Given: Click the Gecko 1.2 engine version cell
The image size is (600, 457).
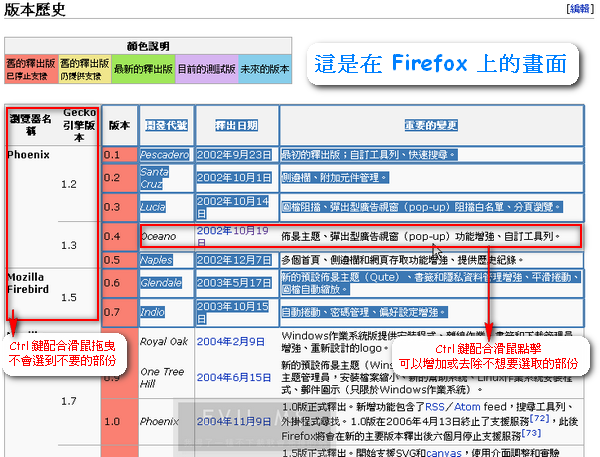Looking at the screenshot, I should click(x=69, y=184).
